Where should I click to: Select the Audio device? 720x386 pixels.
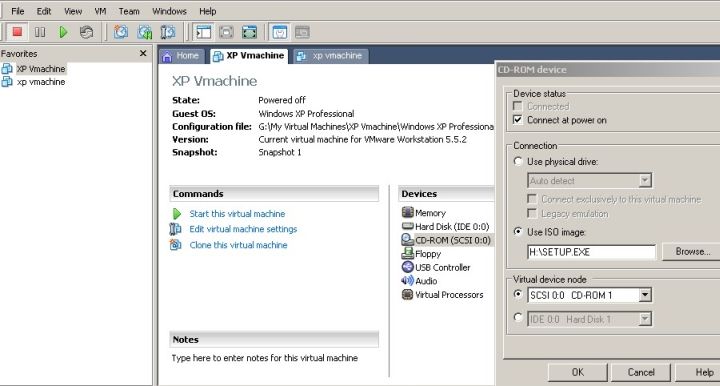tap(419, 280)
